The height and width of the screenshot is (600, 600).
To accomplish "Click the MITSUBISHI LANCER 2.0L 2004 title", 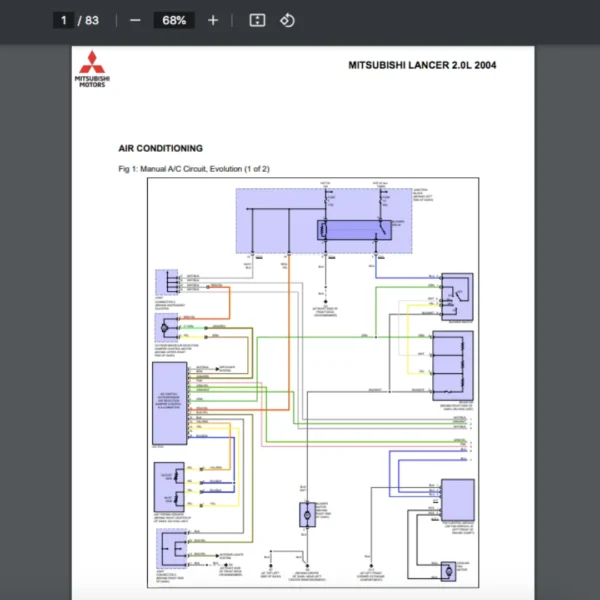I will (422, 65).
